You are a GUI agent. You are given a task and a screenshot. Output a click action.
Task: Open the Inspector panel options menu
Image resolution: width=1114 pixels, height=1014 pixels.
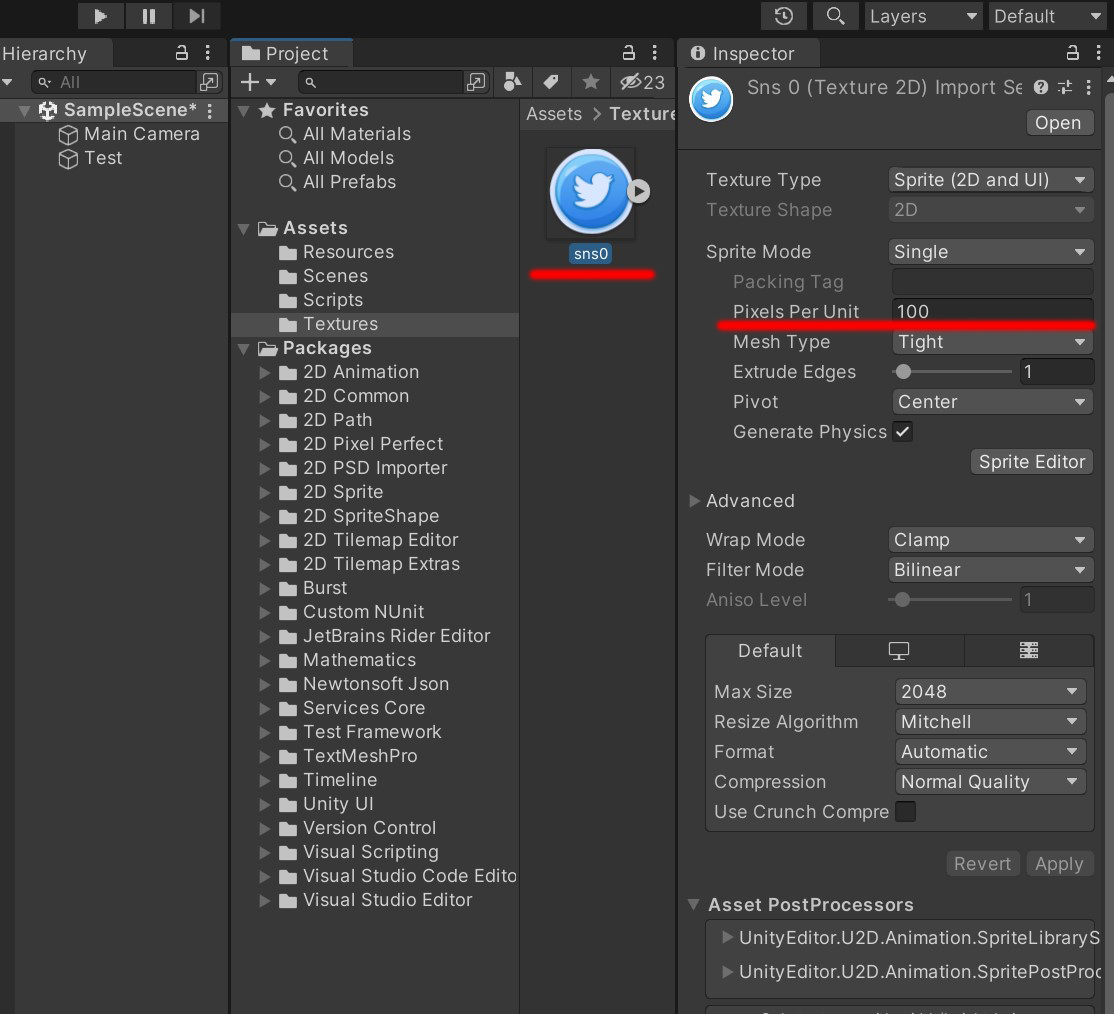click(1098, 53)
